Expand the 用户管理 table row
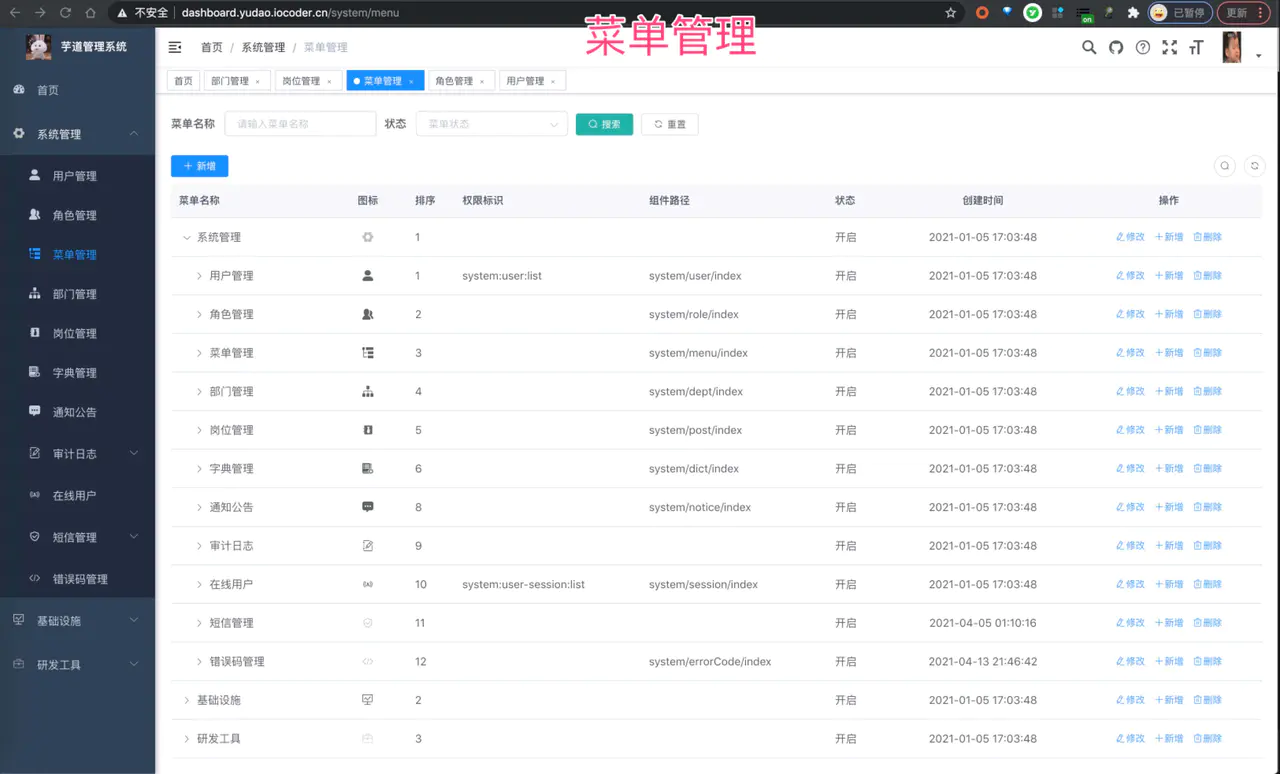This screenshot has width=1280, height=774. [199, 276]
